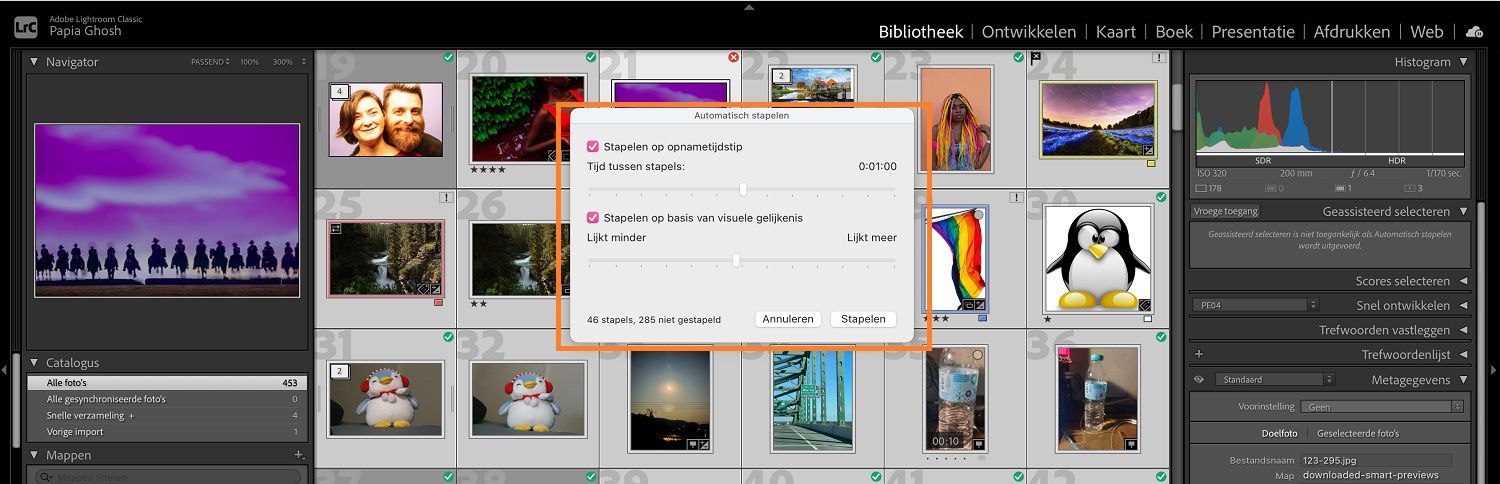Hide the top module panel with arrow
Image resolution: width=1500 pixels, height=484 pixels.
pyautogui.click(x=749, y=6)
